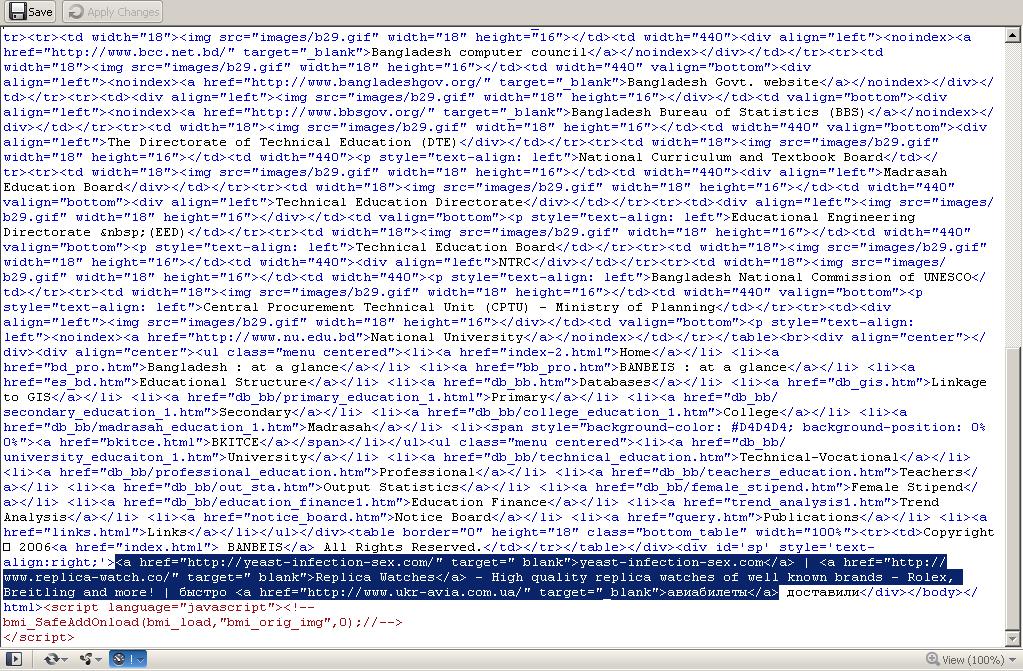This screenshot has width=1023, height=671.
Task: Click the text "db_gis.htm"
Action: coord(879,382)
